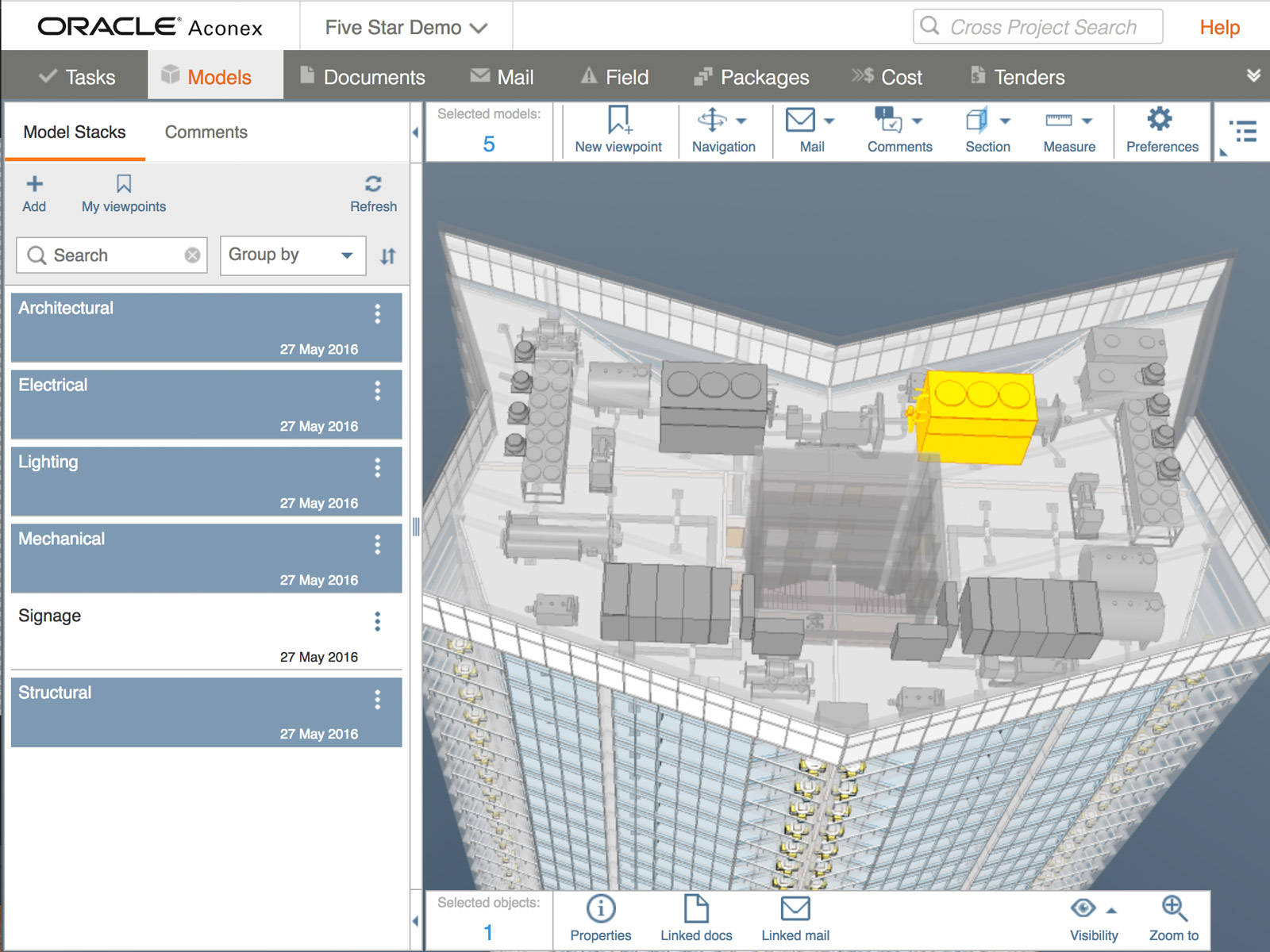
Task: Add a new model stack
Action: [34, 194]
